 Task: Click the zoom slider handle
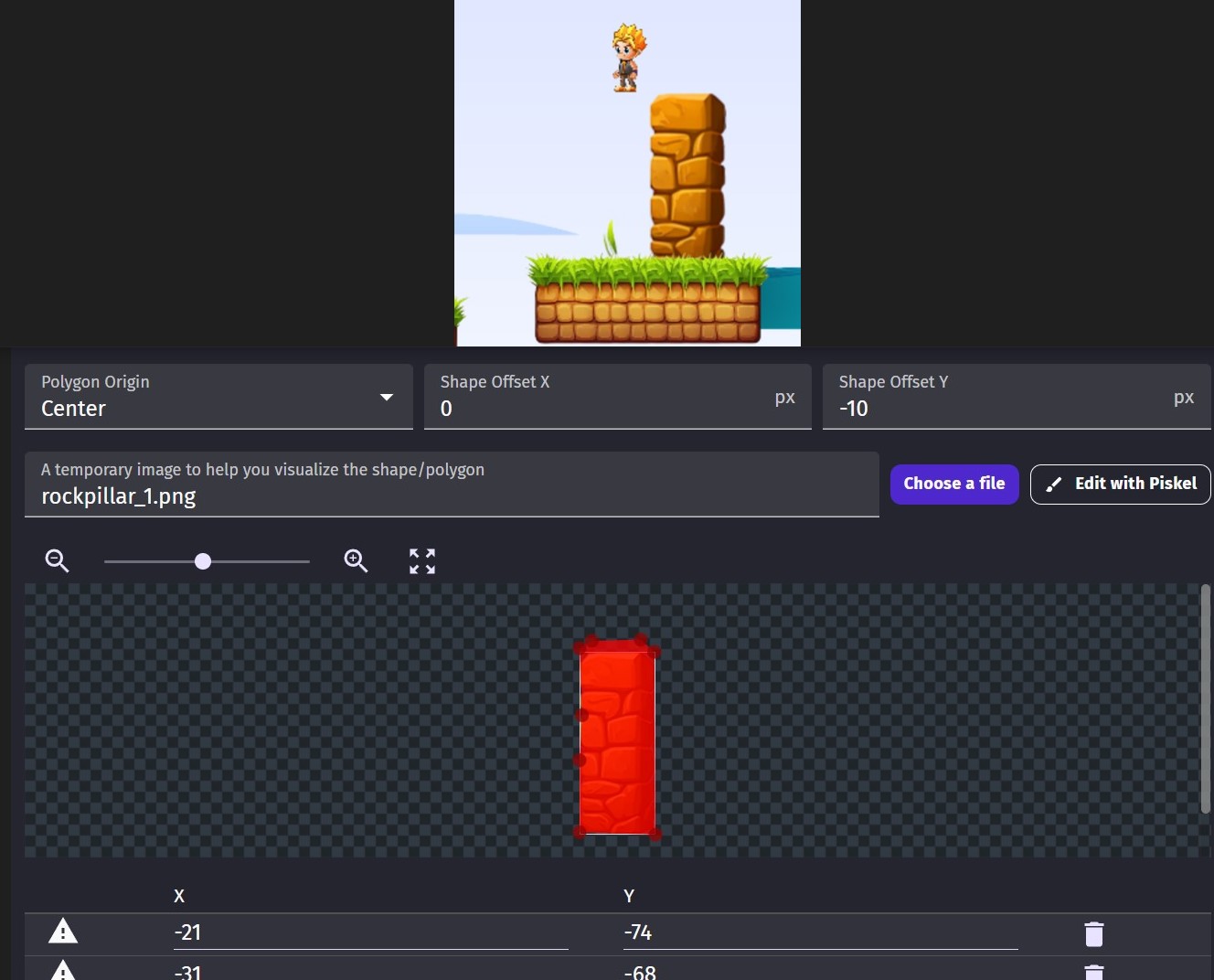click(x=203, y=561)
